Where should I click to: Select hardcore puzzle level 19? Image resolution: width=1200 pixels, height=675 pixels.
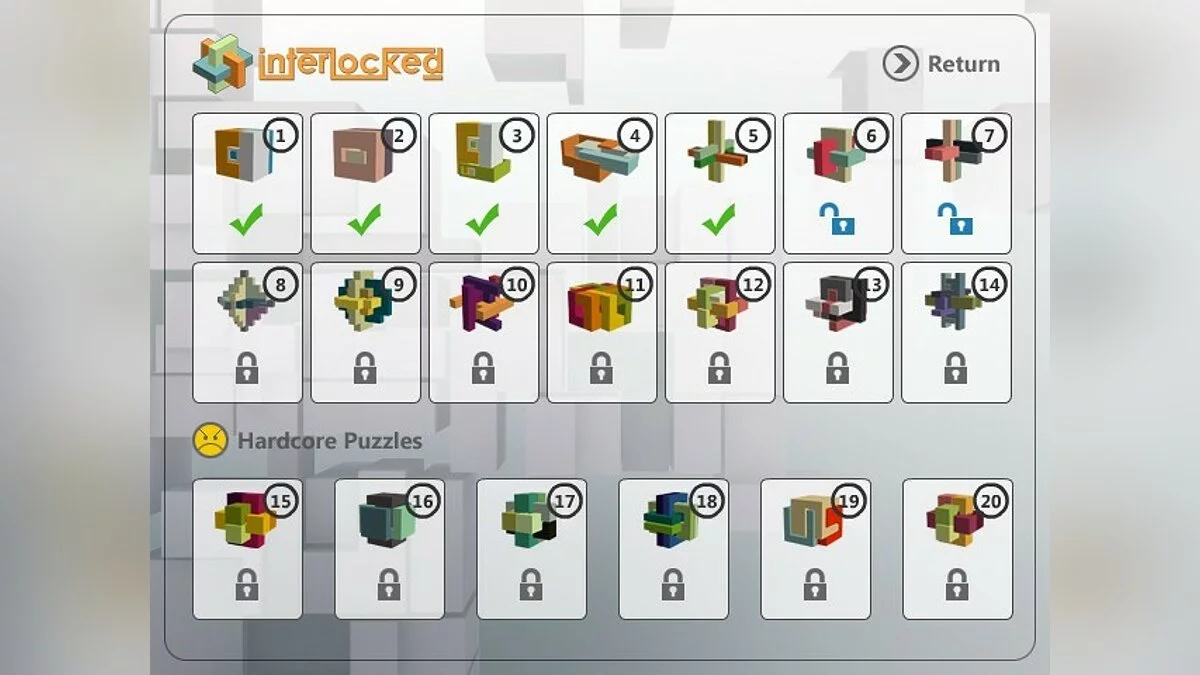pos(816,549)
